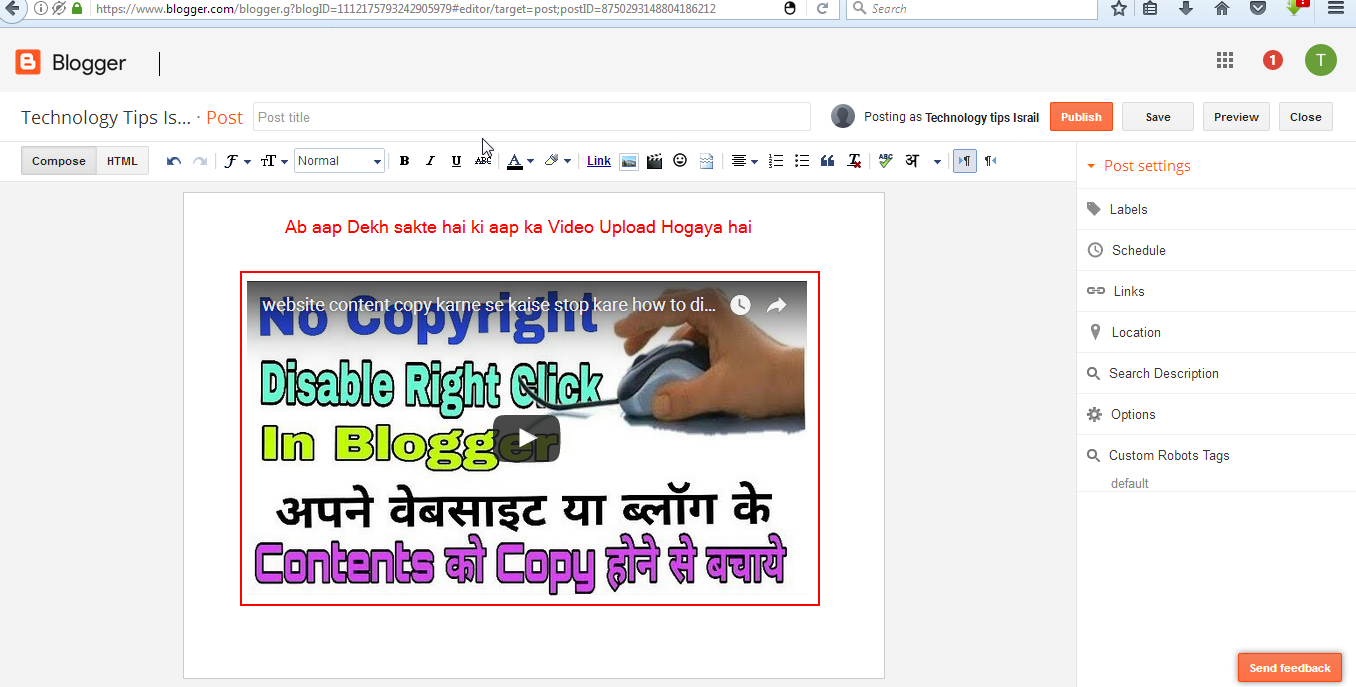Go to the browser home page

[1222, 8]
